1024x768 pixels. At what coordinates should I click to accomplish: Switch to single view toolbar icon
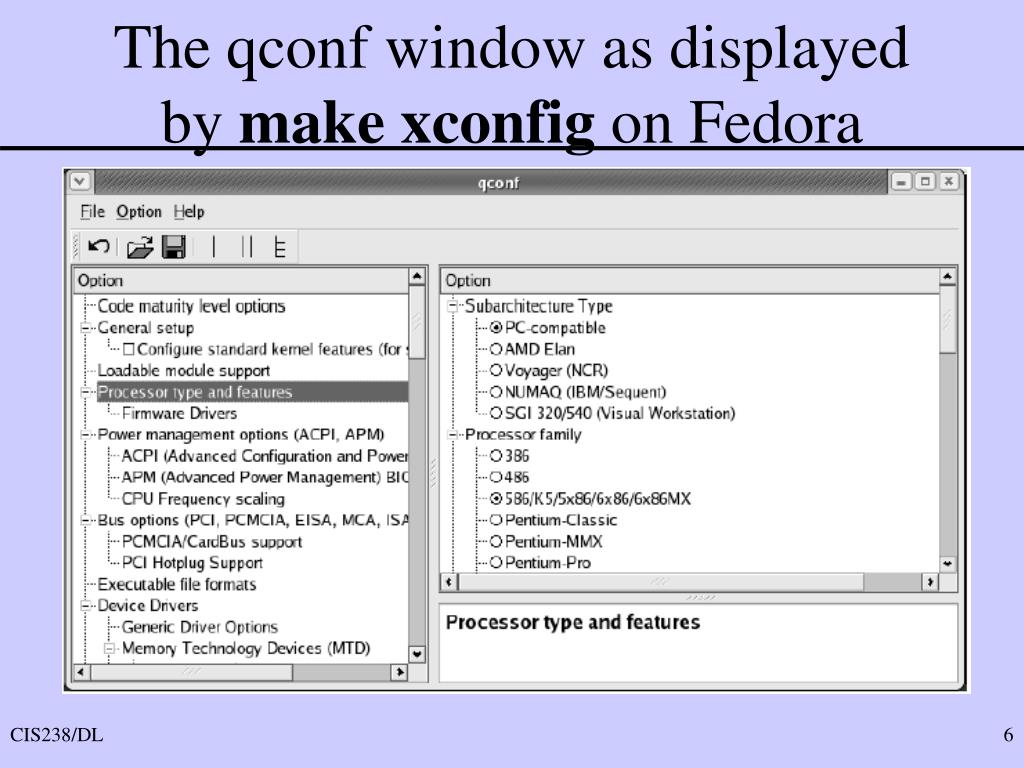pos(214,247)
